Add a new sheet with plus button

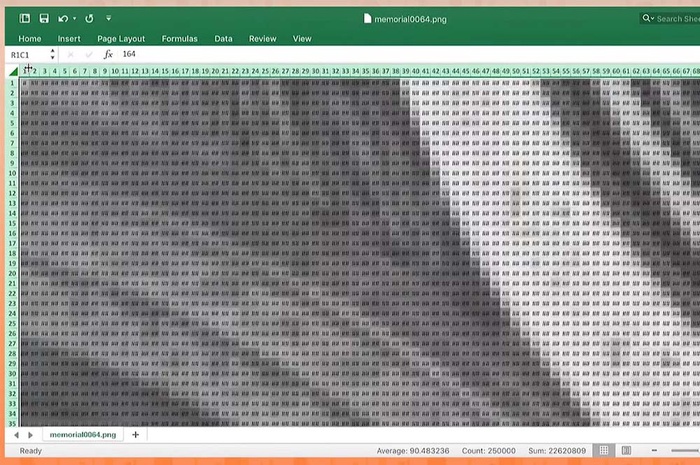[x=136, y=434]
